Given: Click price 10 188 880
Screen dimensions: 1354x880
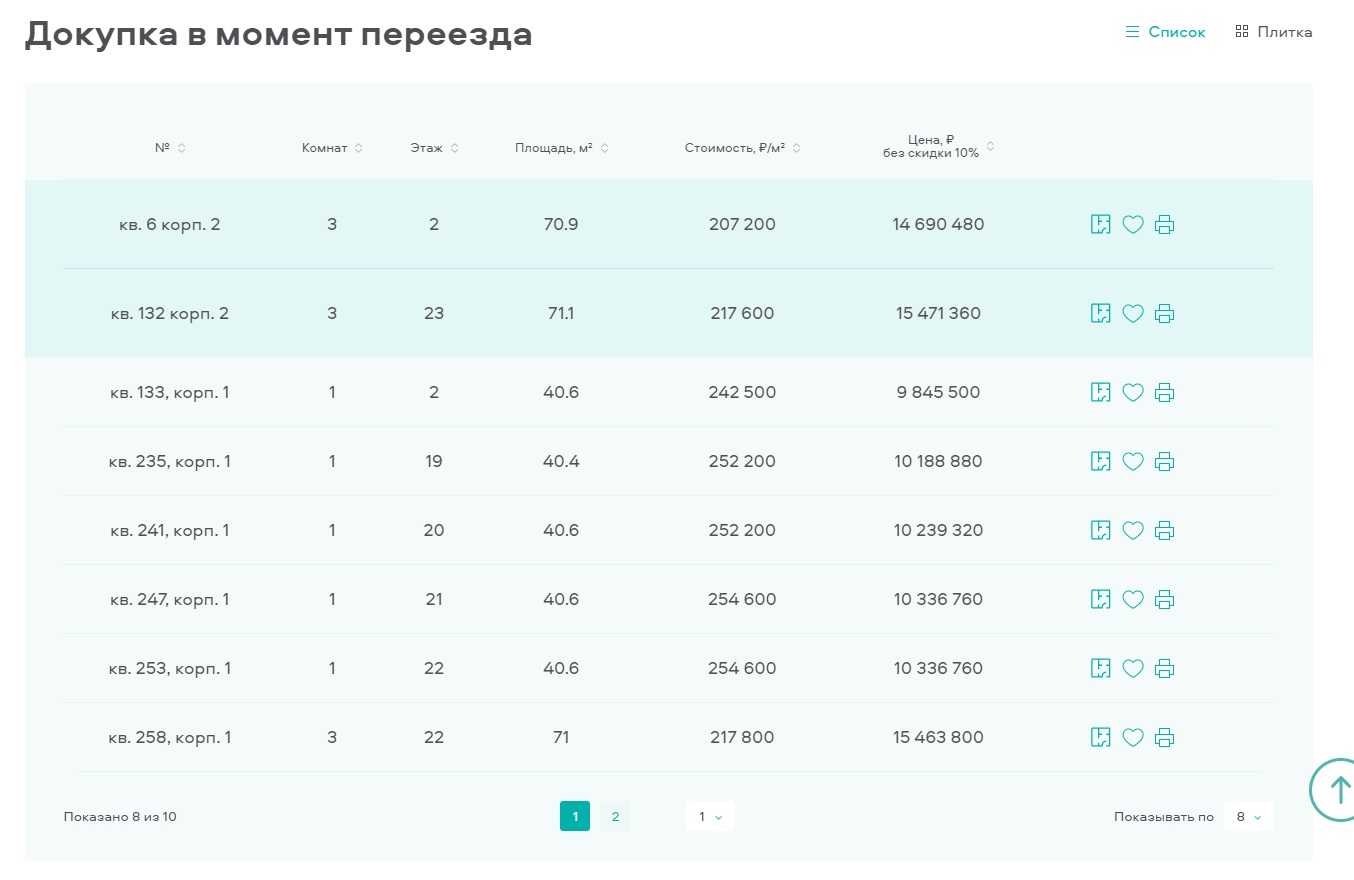Looking at the screenshot, I should coord(938,462).
